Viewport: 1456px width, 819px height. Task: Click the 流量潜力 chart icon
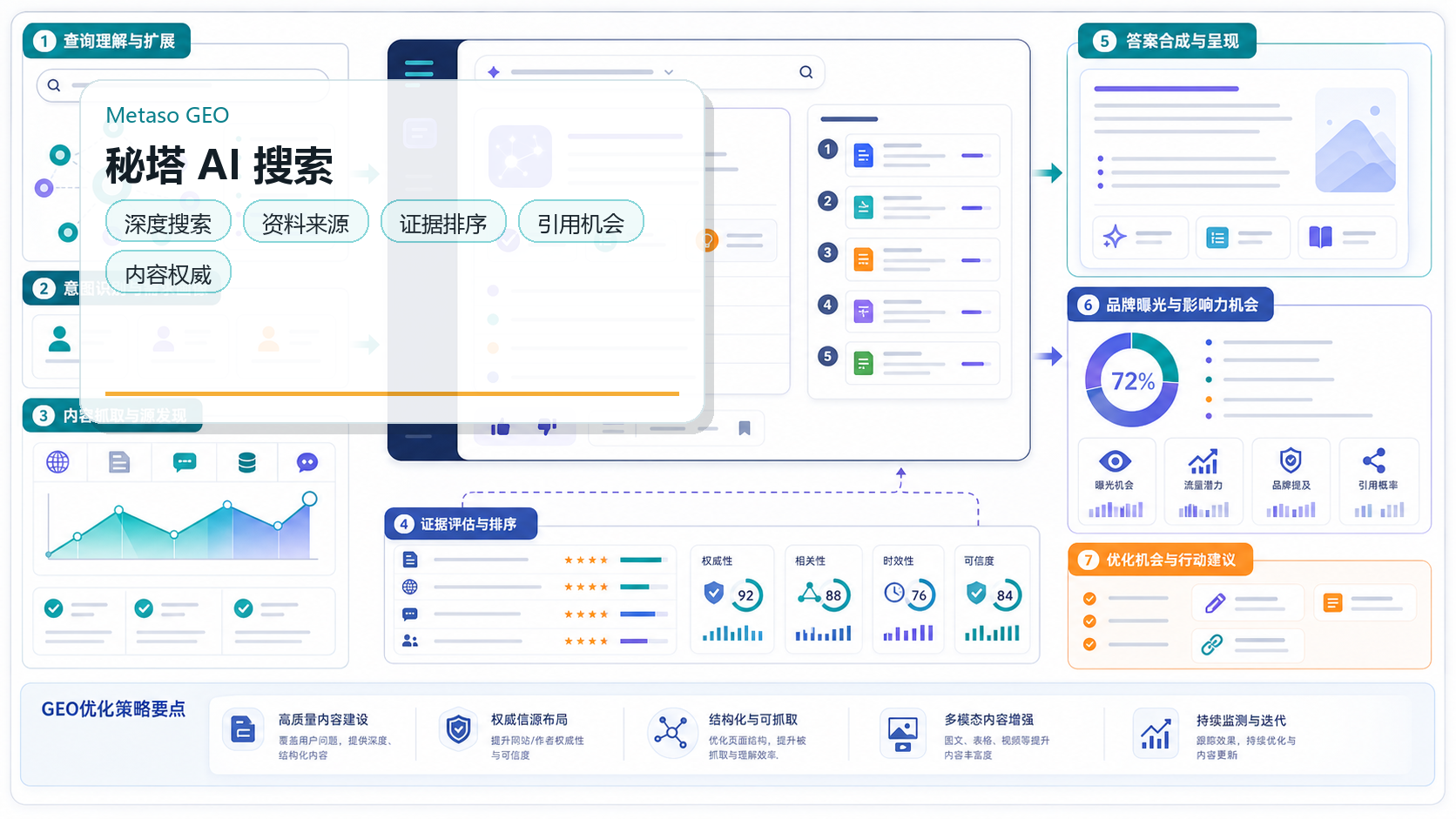point(1203,461)
